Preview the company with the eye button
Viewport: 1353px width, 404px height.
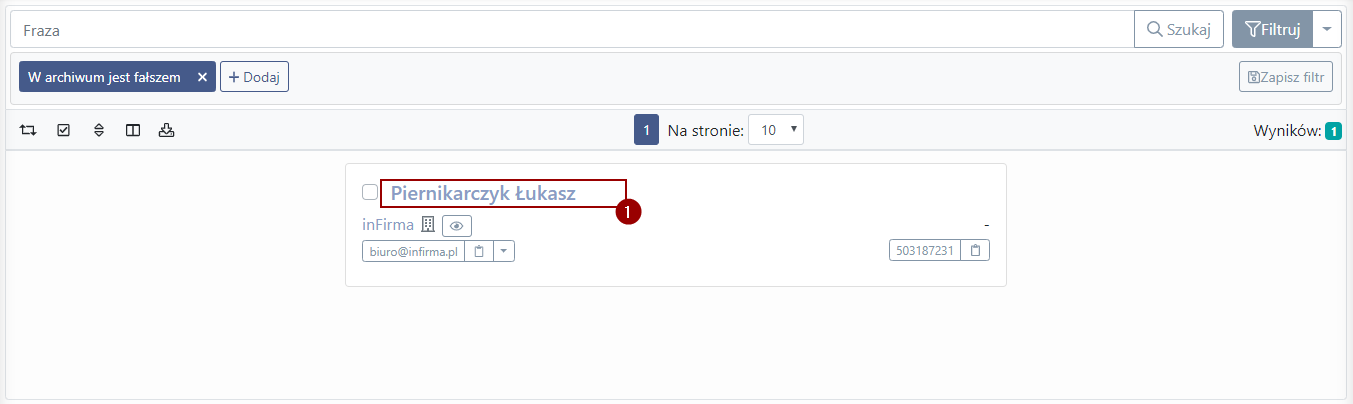457,226
